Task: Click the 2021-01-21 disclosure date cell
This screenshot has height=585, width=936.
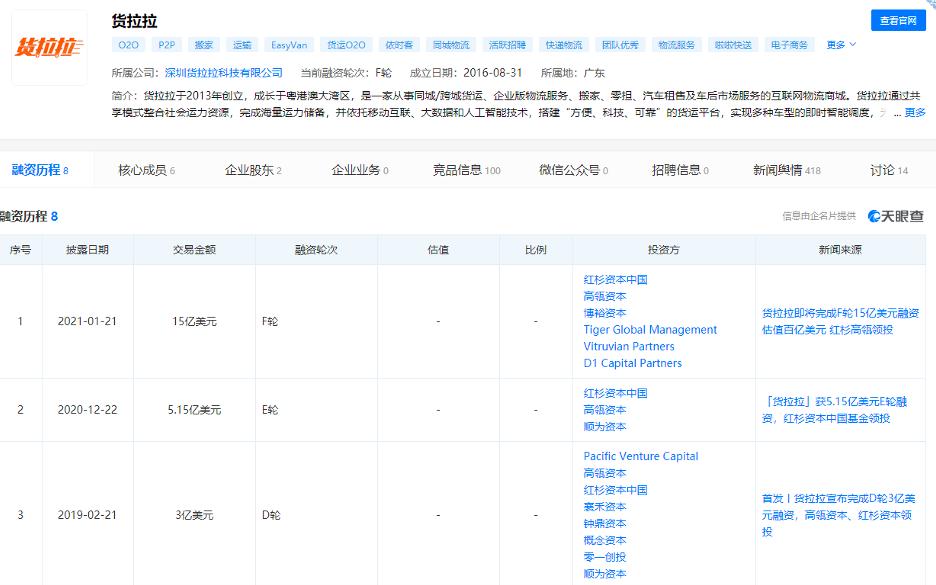Action: point(87,321)
